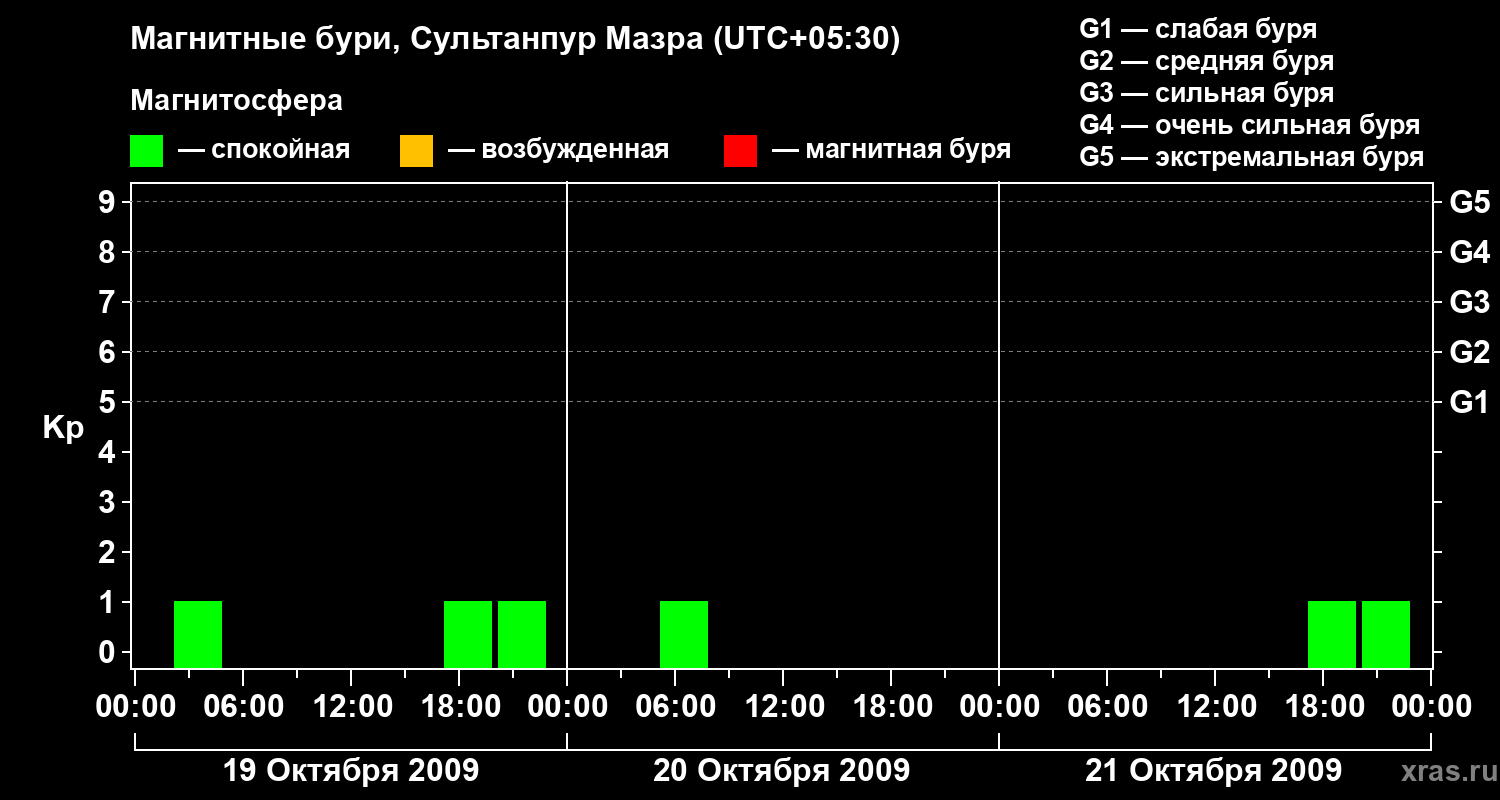Click the 12:00 time label for 19 October

coord(351,707)
